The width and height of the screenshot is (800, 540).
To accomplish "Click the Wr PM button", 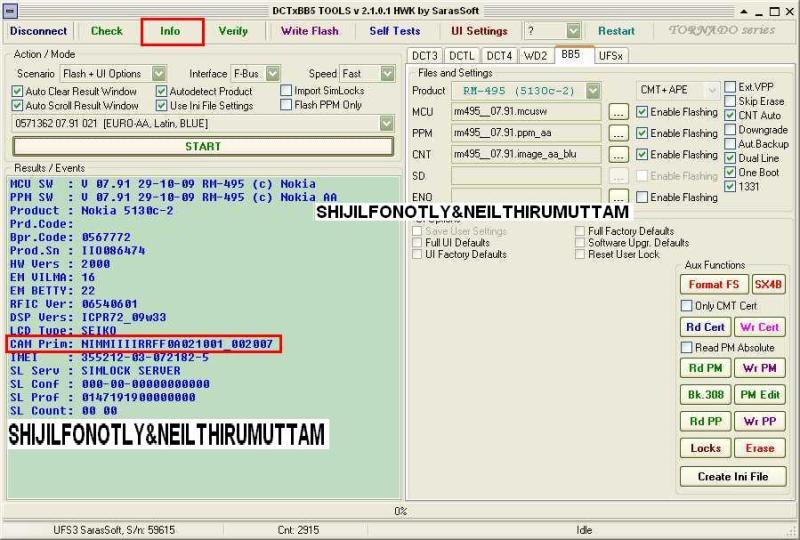I will (x=760, y=368).
